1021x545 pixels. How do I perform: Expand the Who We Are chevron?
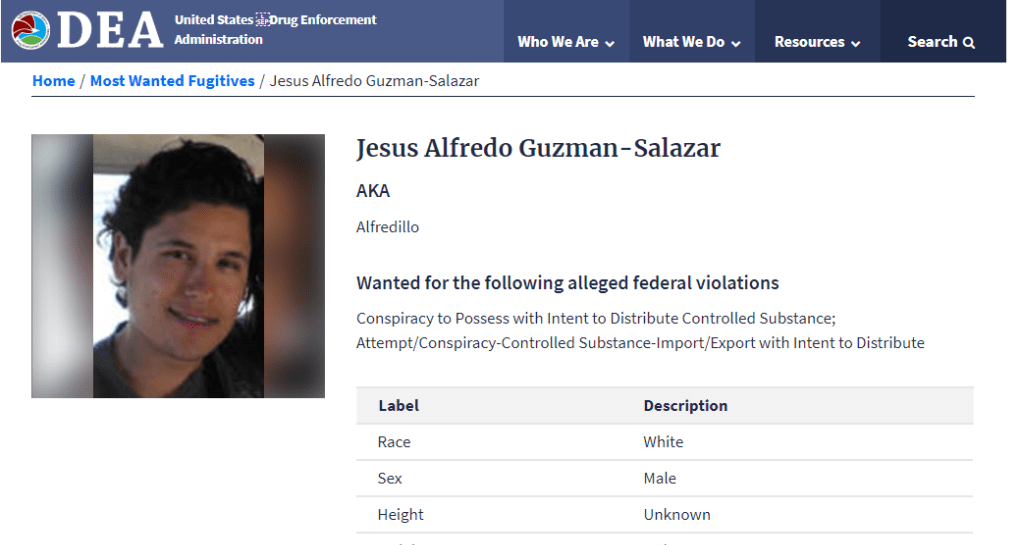coord(610,43)
